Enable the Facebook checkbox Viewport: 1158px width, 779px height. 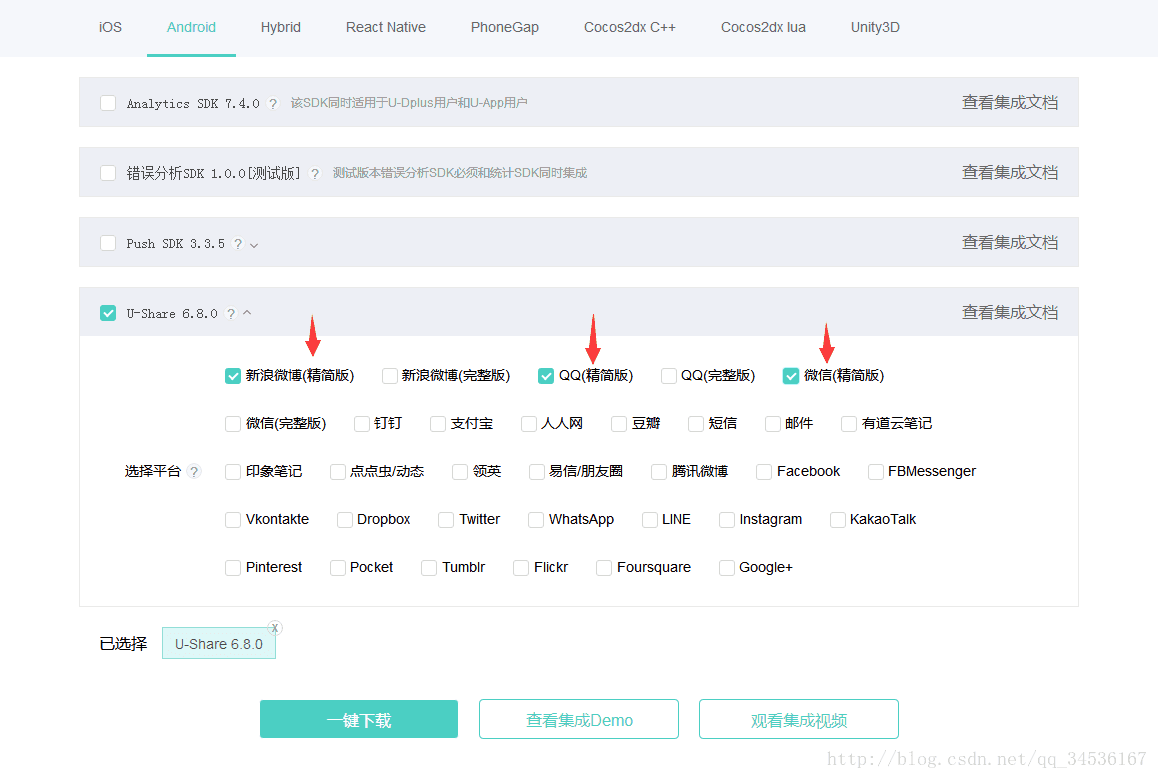764,472
